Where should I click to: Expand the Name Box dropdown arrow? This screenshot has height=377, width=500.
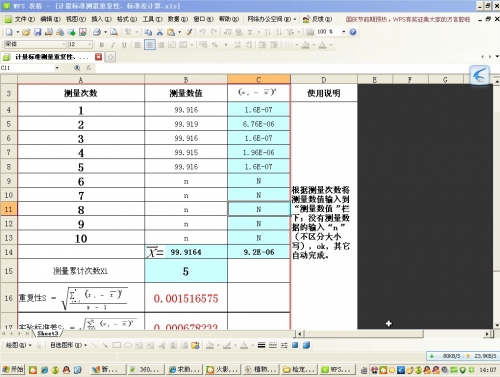tap(57, 68)
